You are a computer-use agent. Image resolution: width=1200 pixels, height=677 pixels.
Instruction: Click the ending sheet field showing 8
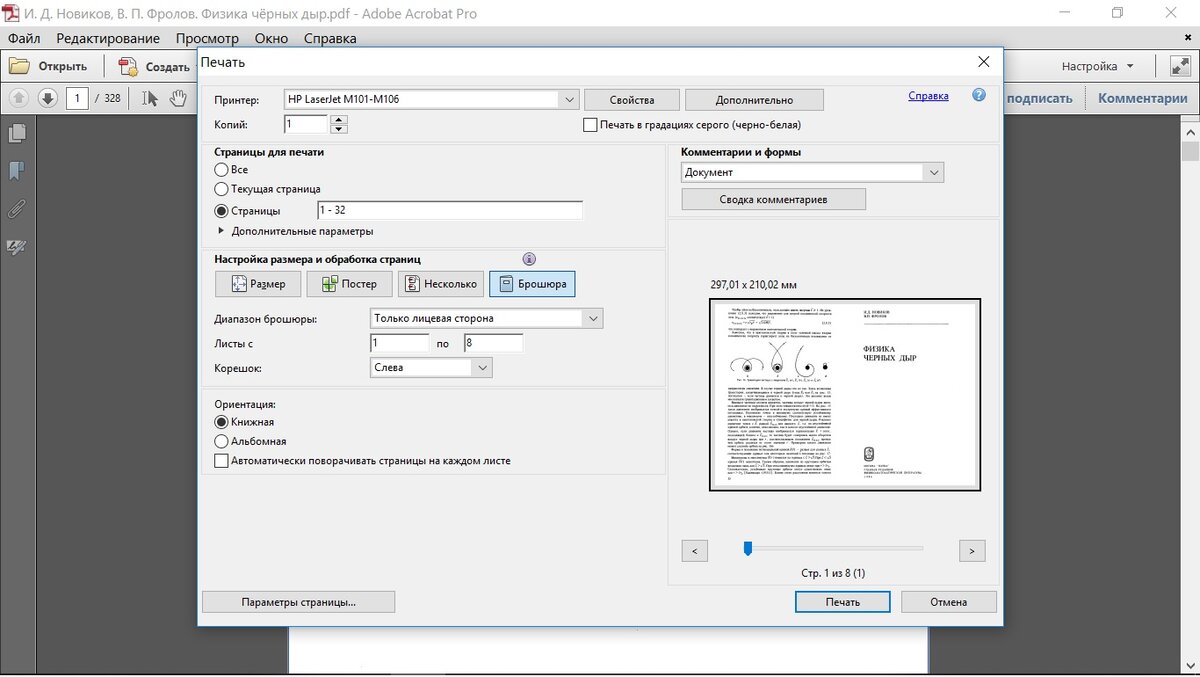[493, 343]
